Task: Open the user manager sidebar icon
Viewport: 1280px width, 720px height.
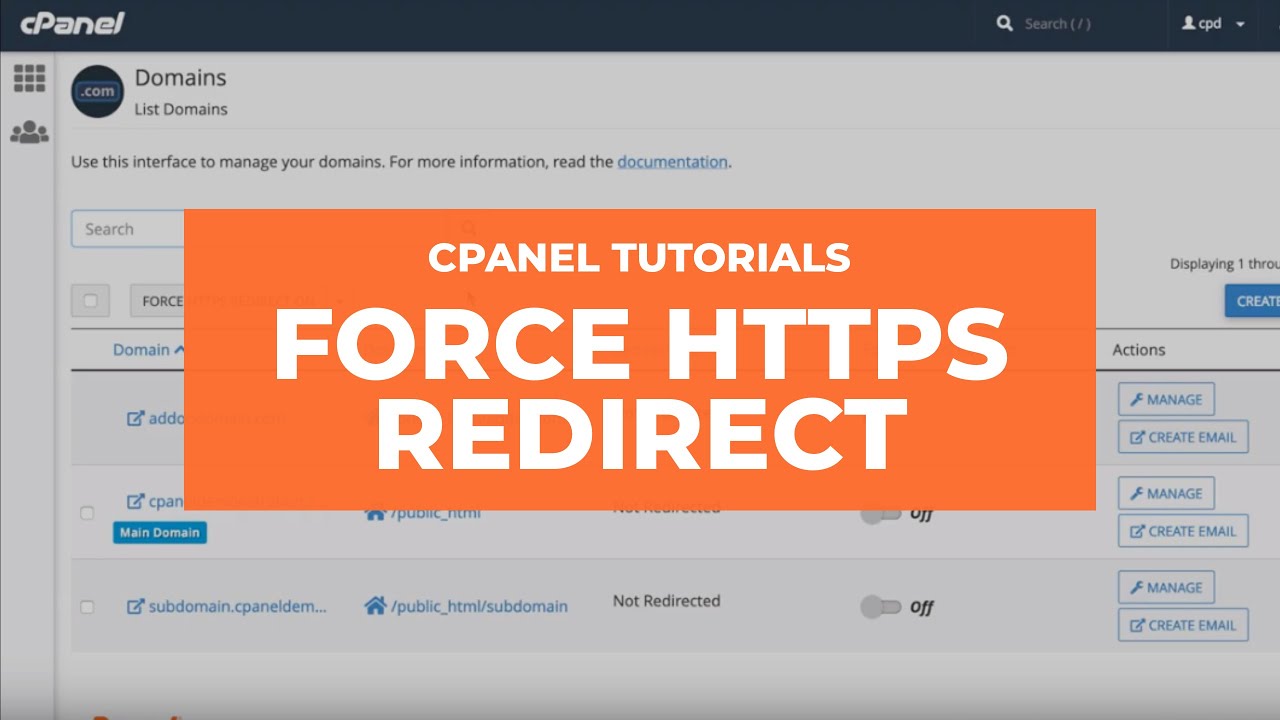Action: [29, 132]
